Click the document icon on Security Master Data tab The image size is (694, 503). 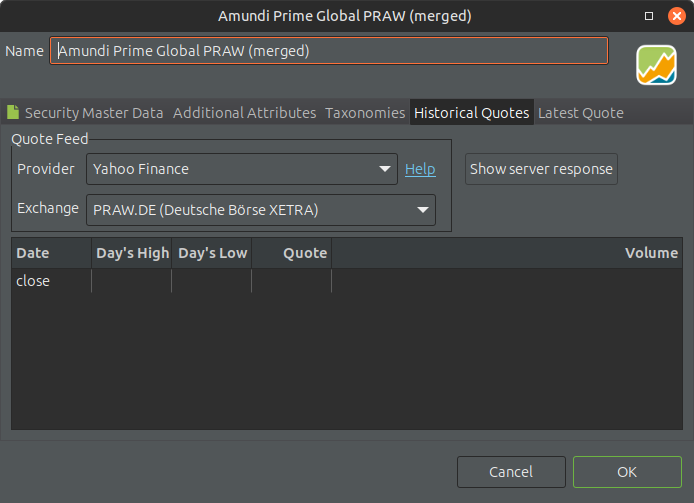(x=14, y=113)
